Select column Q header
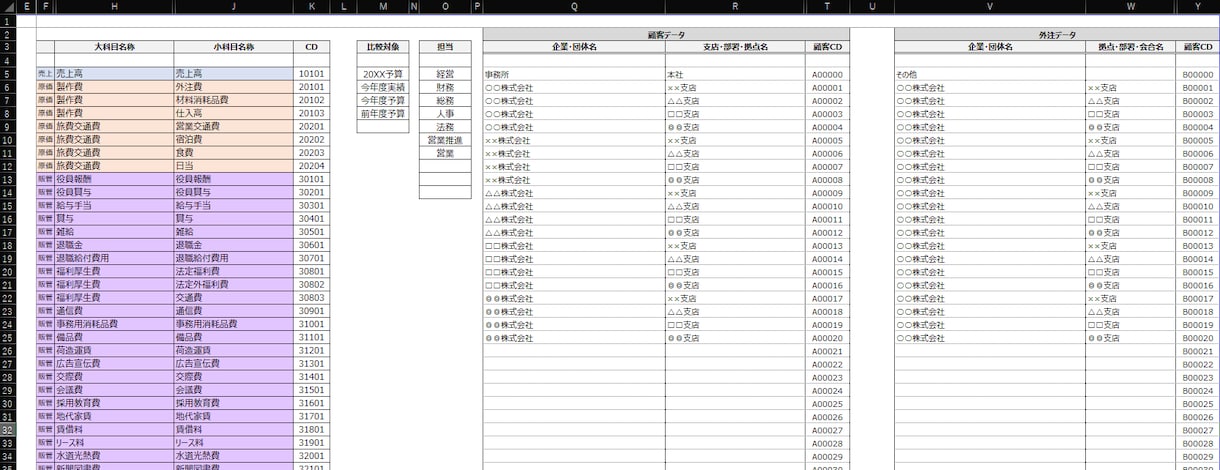 pyautogui.click(x=574, y=7)
